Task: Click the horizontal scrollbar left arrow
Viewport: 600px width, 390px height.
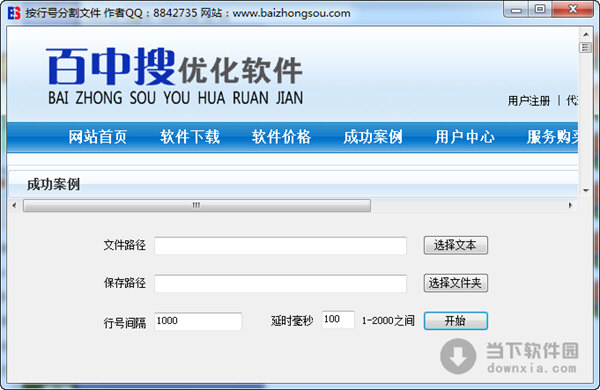Action: 14,205
